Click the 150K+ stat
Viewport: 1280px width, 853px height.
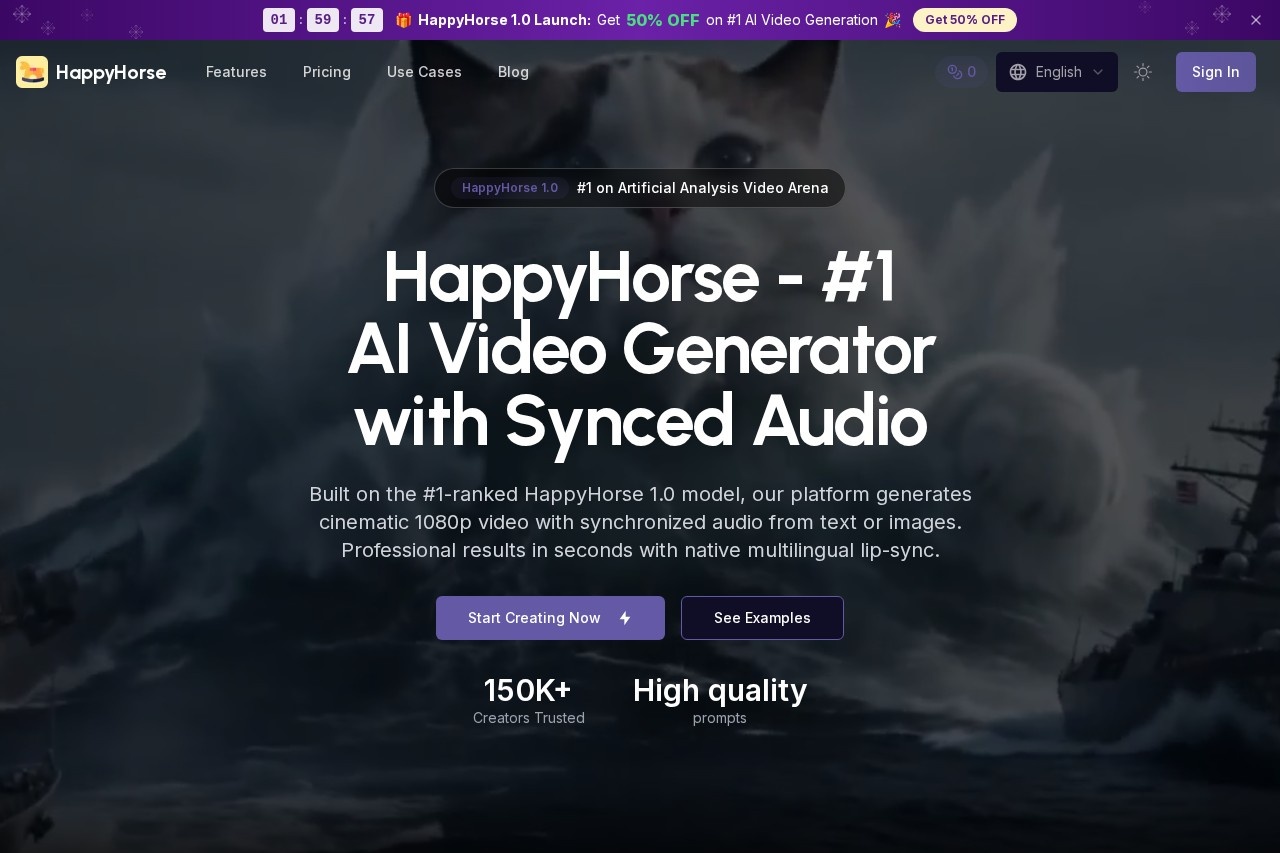pos(528,690)
